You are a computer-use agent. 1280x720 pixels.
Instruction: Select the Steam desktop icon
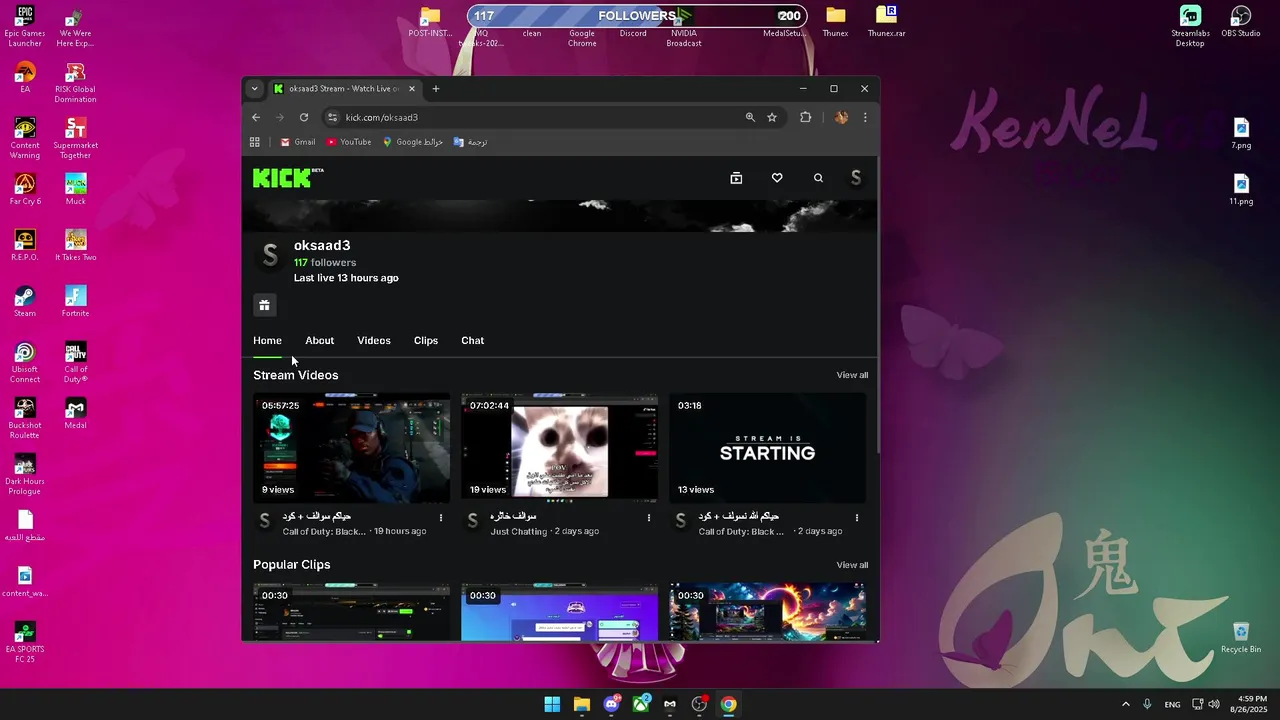pyautogui.click(x=25, y=301)
